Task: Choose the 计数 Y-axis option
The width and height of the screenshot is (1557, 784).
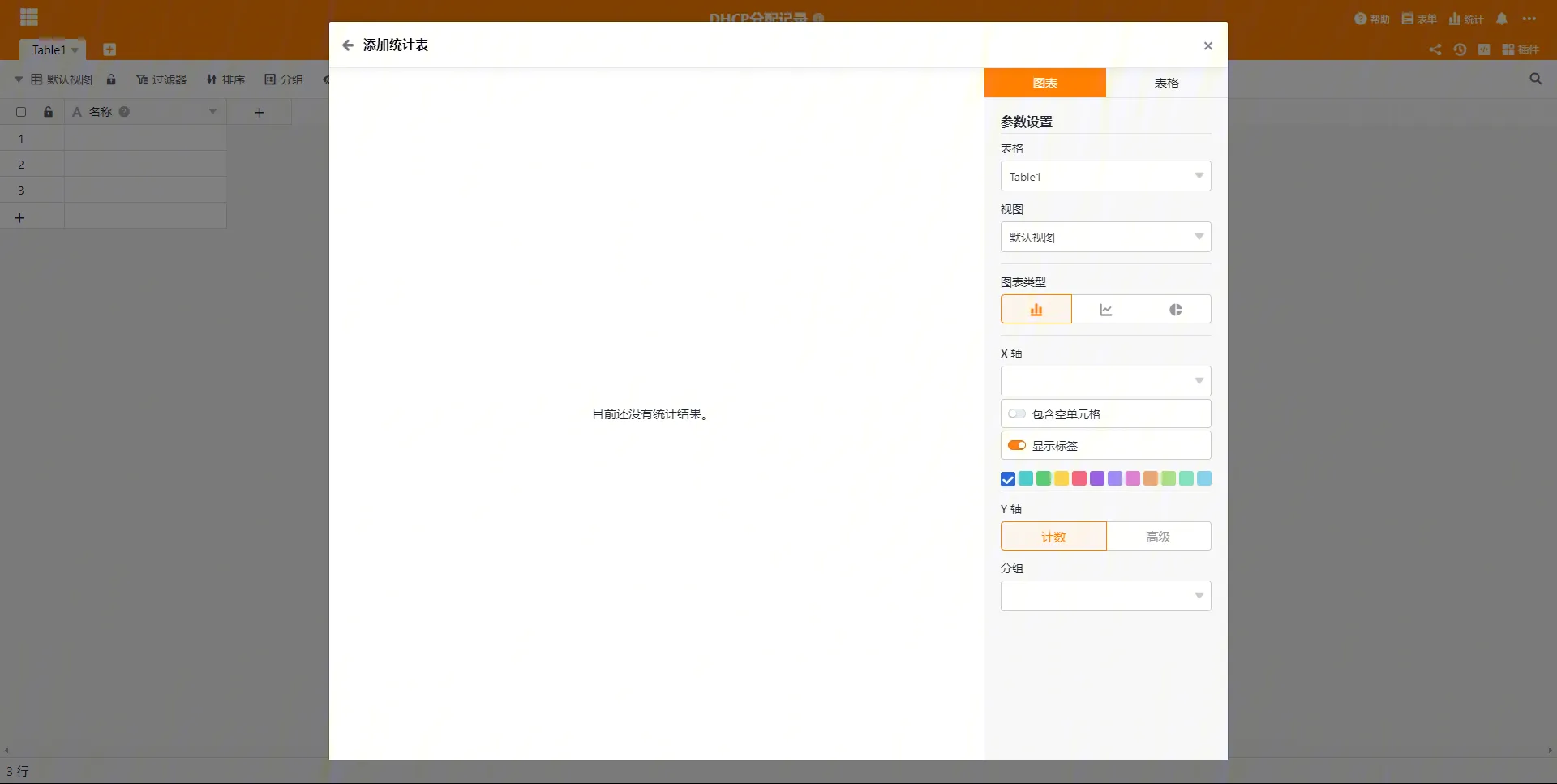Action: pyautogui.click(x=1053, y=537)
